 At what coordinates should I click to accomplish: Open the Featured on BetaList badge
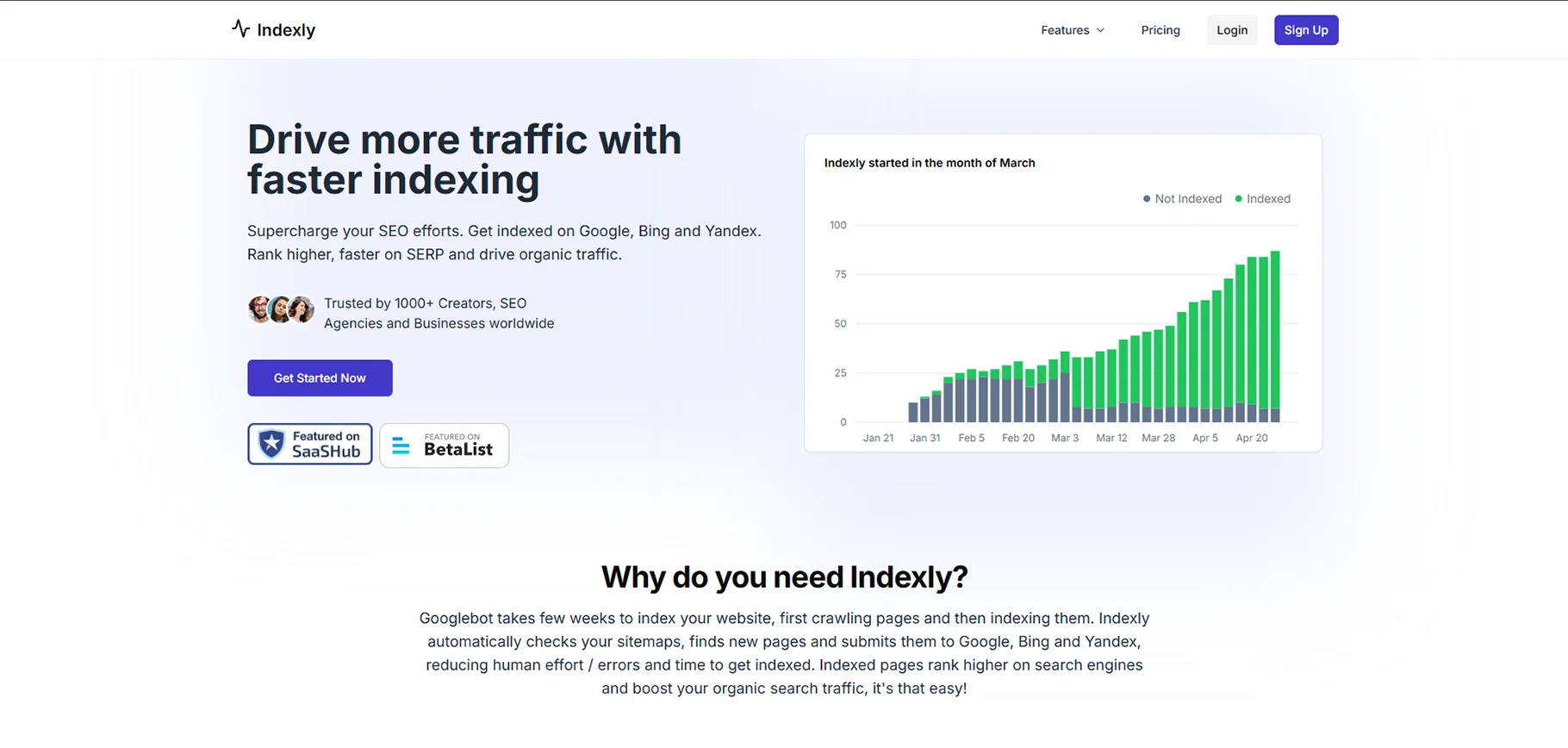(445, 446)
